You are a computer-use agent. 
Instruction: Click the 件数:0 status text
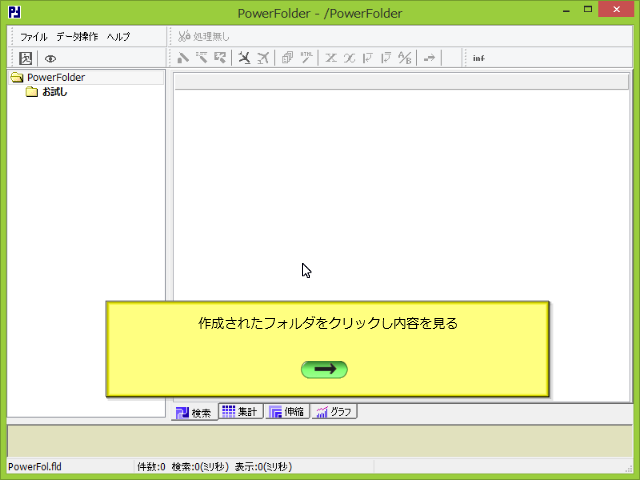tap(151, 467)
